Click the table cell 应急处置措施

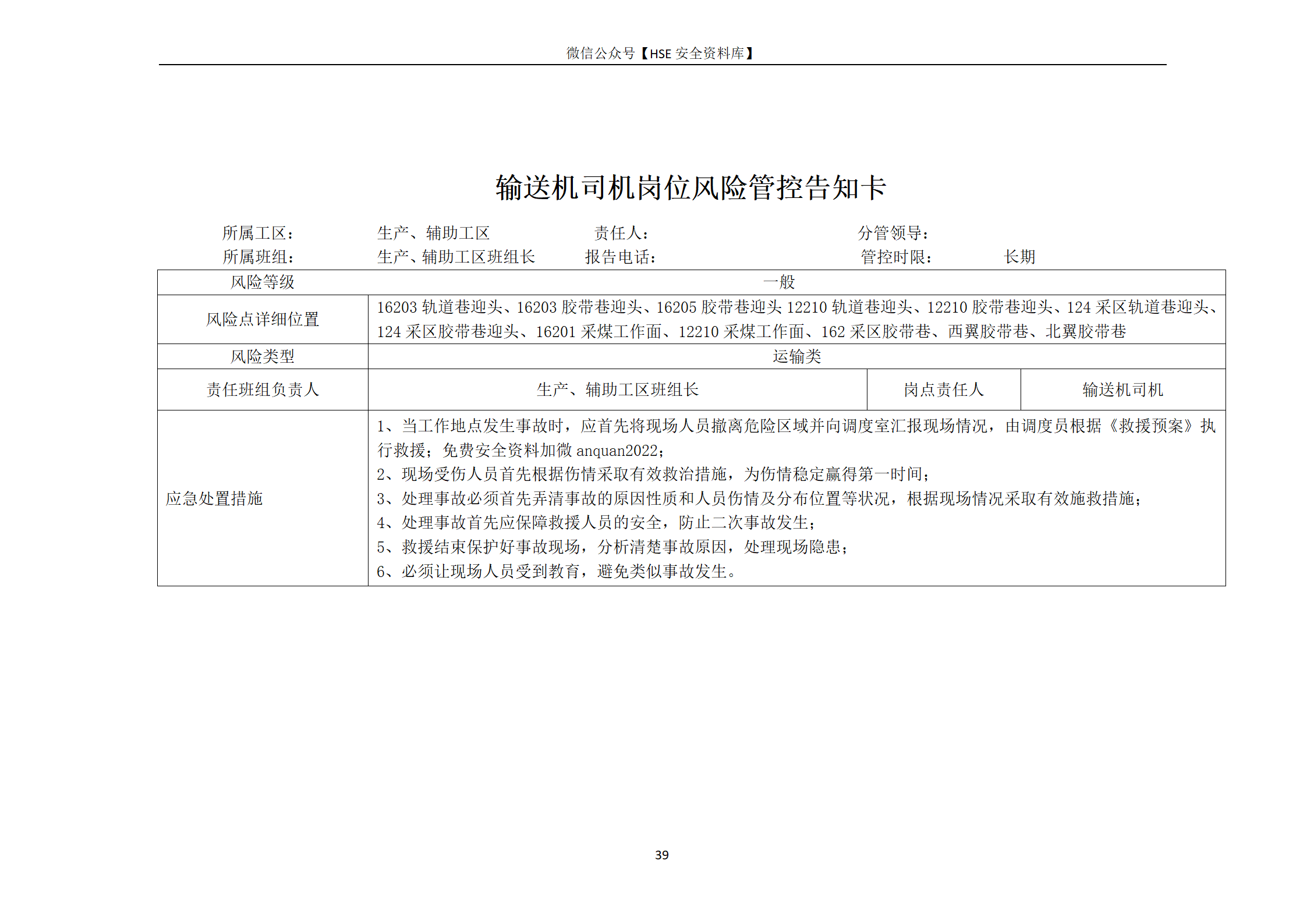263,498
